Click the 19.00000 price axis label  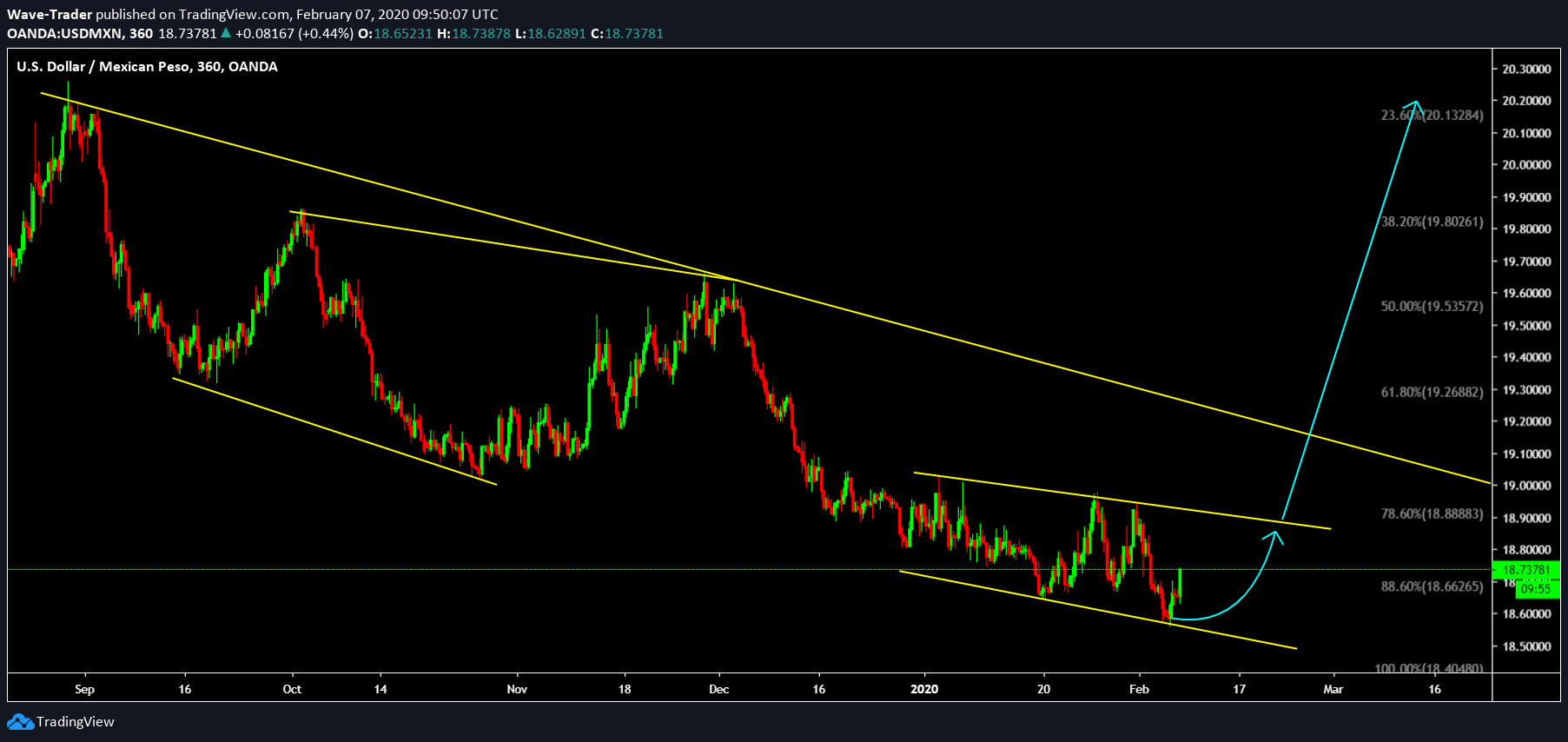(1526, 486)
